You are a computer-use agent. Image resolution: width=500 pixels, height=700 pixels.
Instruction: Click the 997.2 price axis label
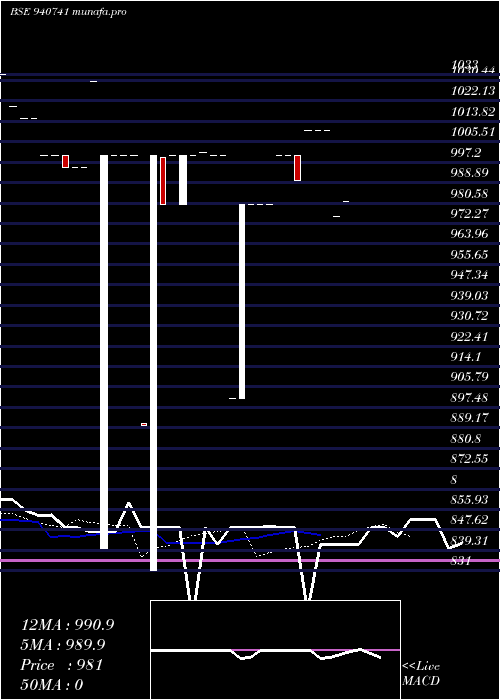[466, 153]
